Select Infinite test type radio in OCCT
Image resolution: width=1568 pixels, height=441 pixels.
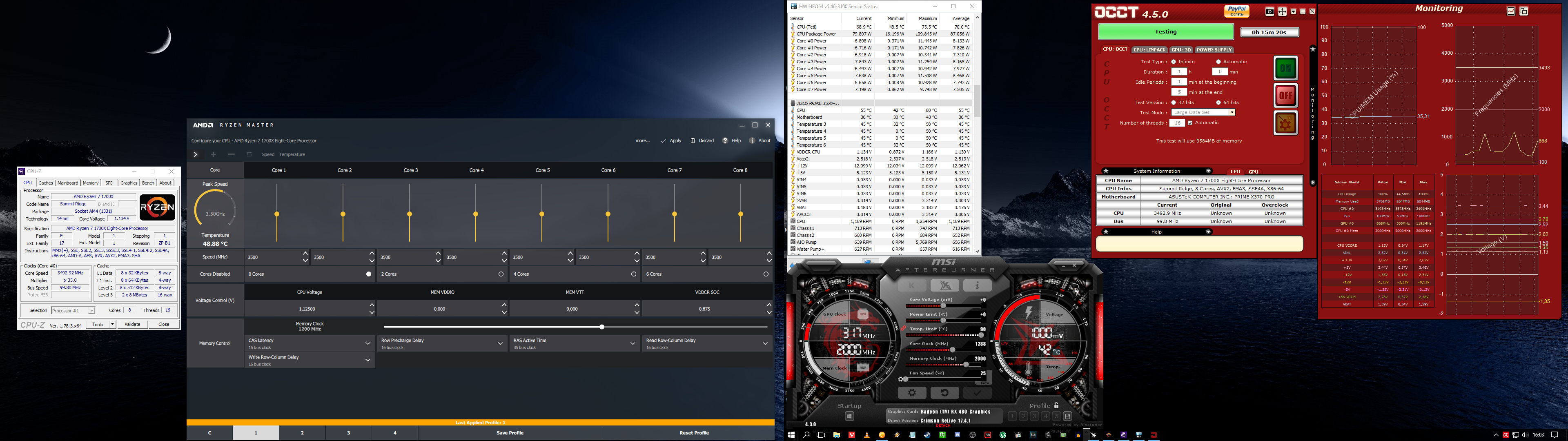[x=1174, y=62]
